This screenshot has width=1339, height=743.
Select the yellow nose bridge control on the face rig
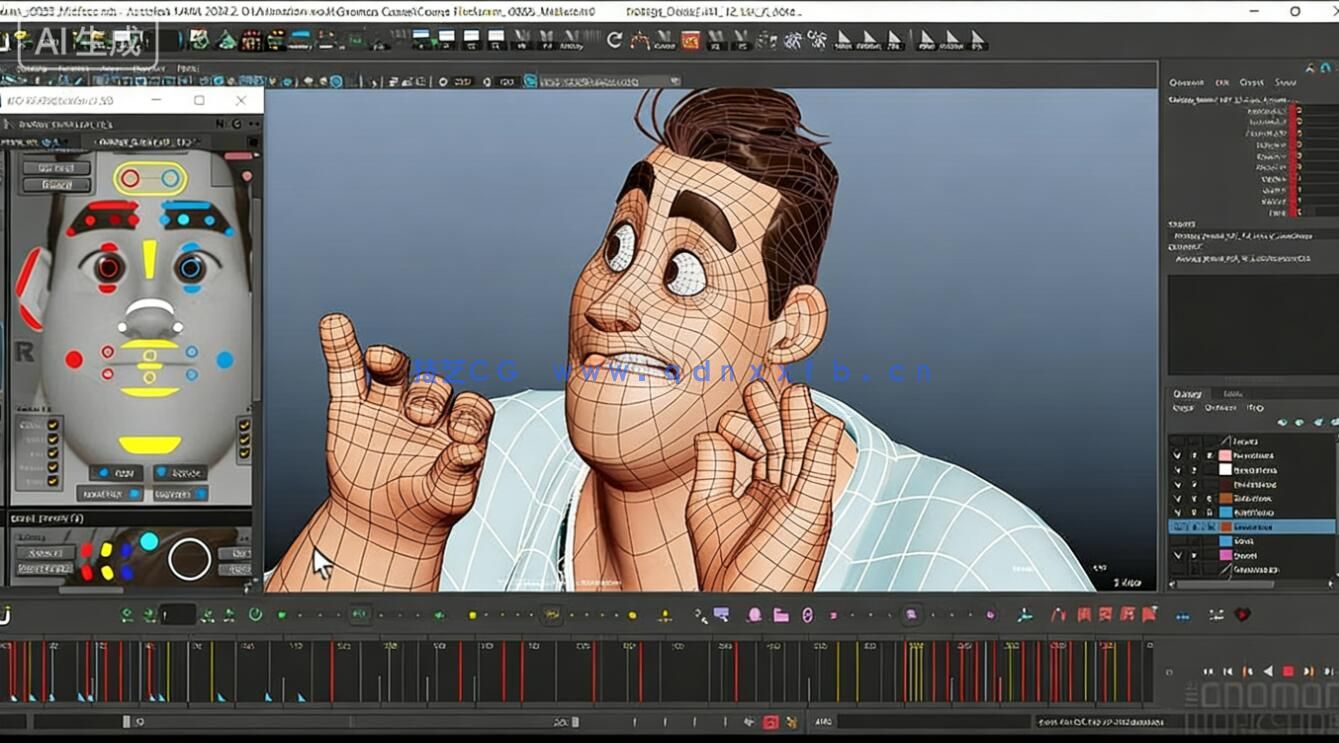point(149,259)
